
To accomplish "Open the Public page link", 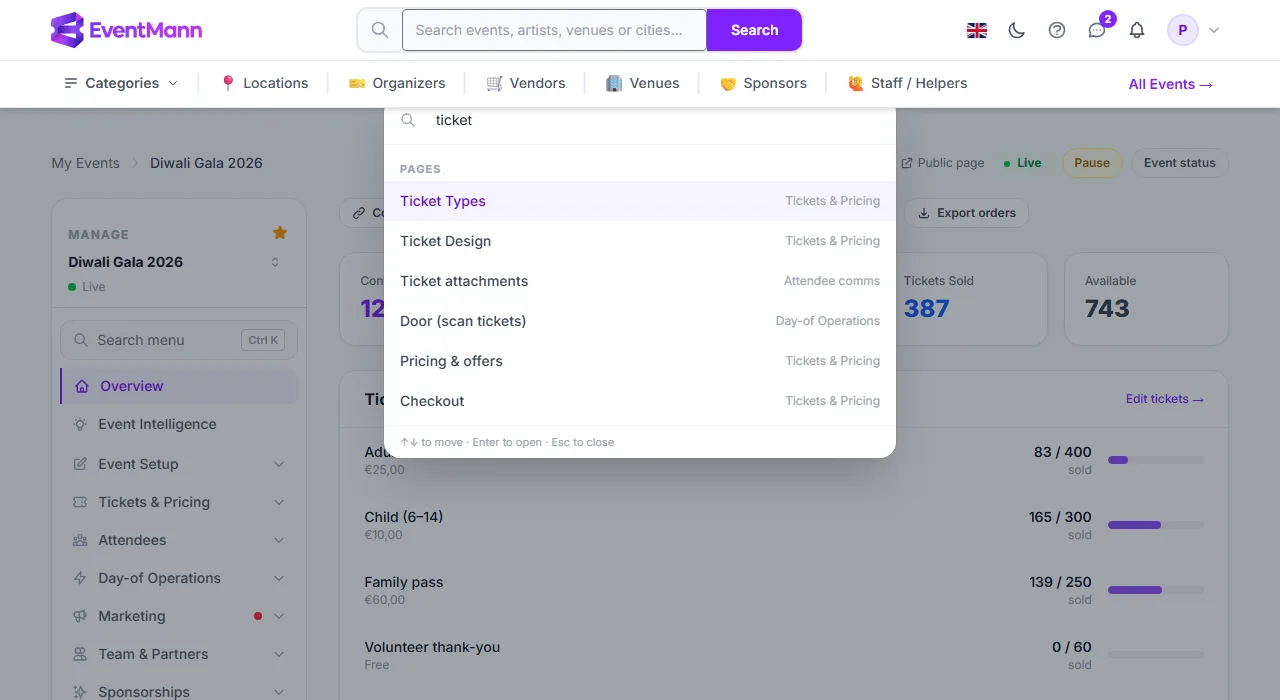I will click(x=942, y=163).
